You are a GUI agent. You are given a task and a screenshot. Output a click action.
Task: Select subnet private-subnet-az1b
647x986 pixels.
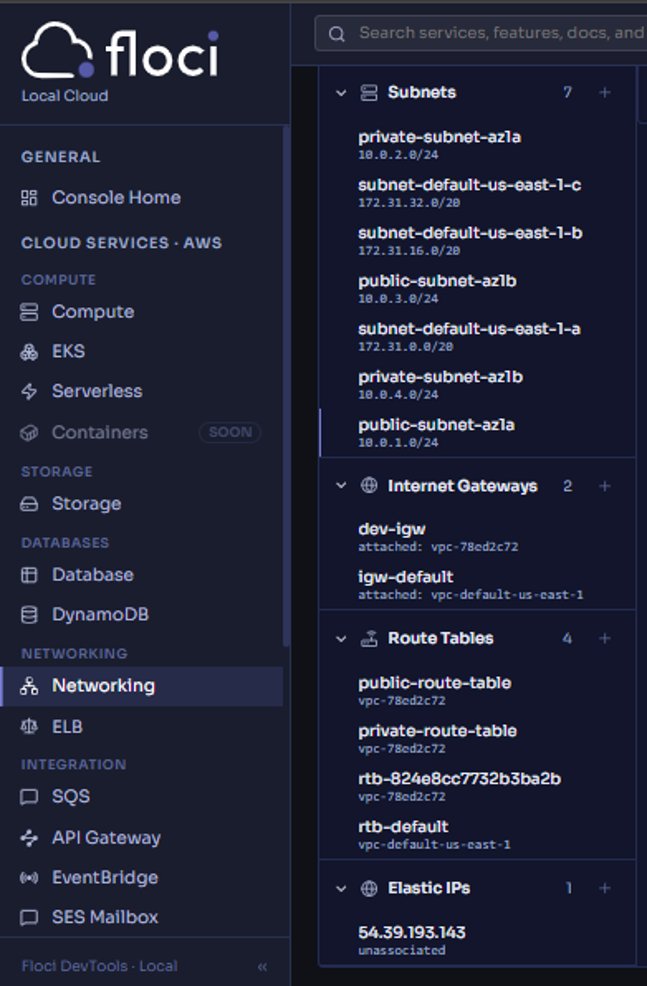[478, 385]
